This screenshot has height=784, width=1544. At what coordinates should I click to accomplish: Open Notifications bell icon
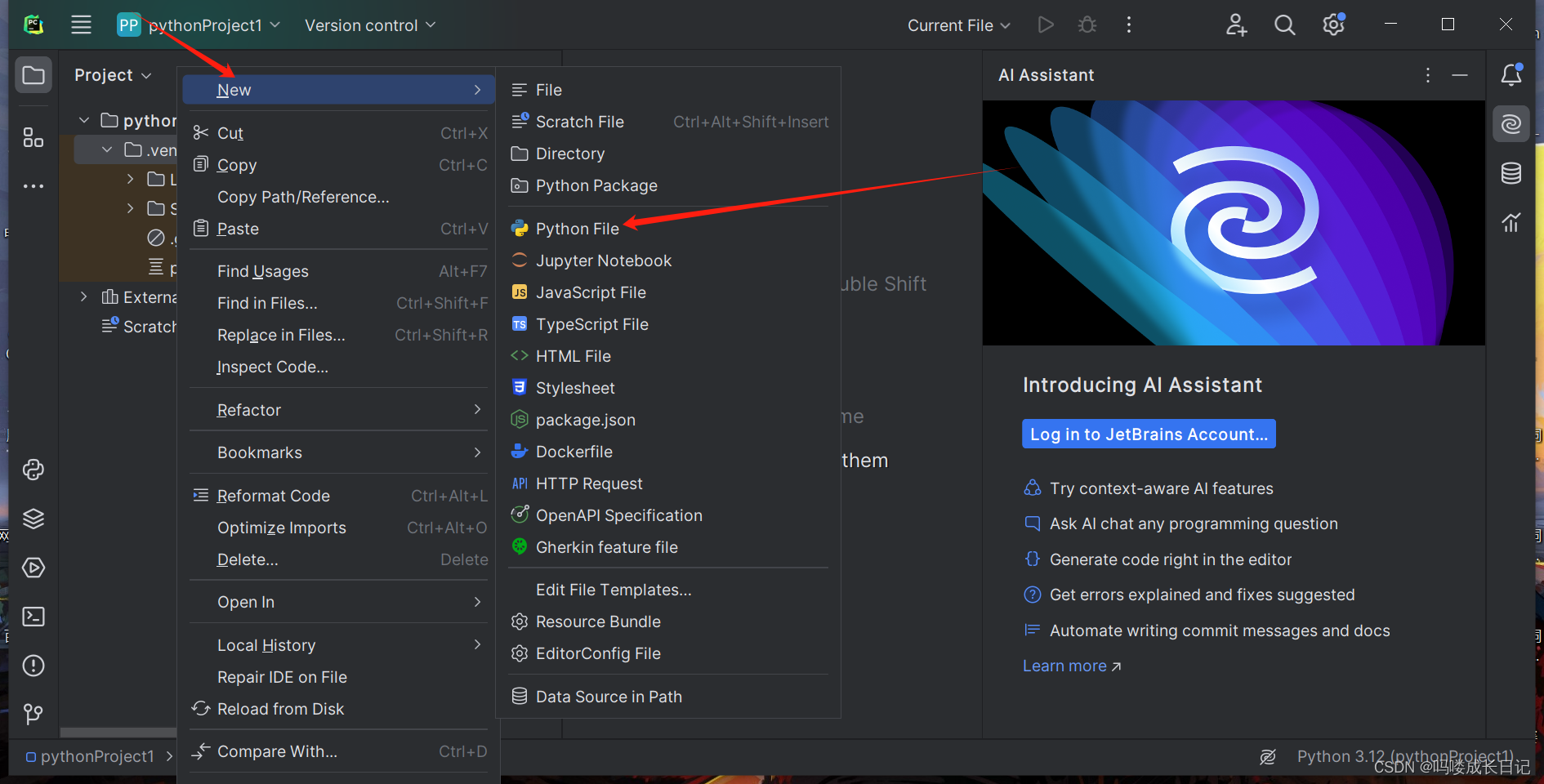tap(1511, 74)
